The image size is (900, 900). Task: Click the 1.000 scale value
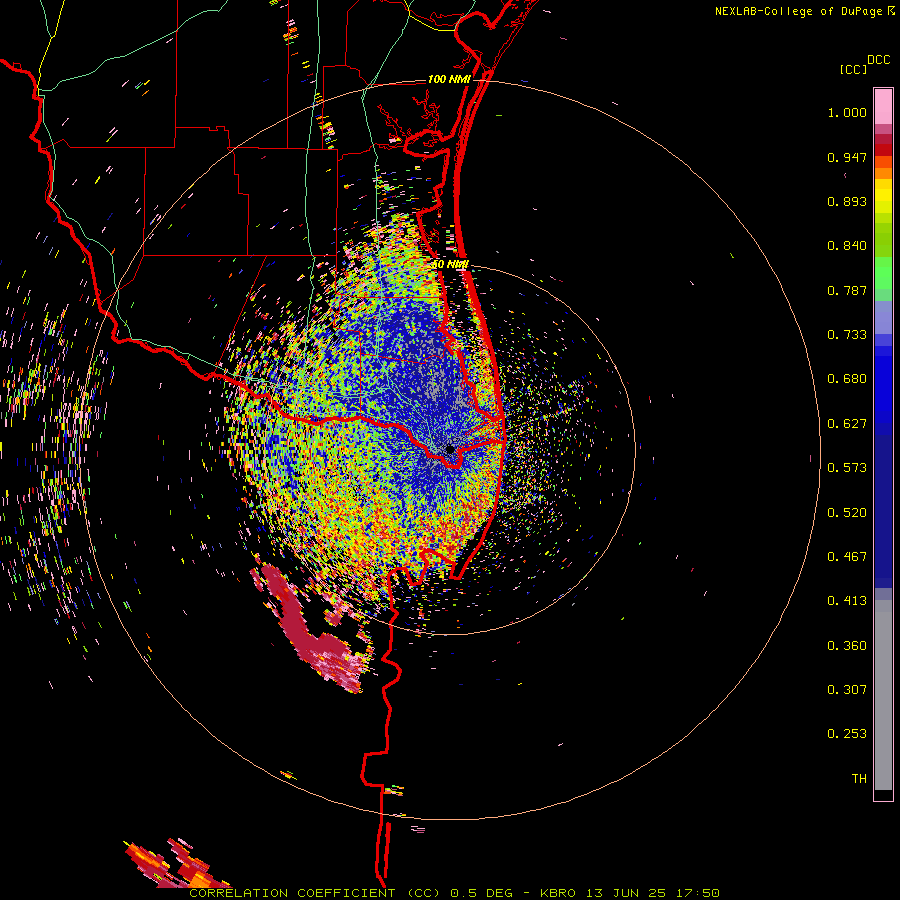click(847, 112)
